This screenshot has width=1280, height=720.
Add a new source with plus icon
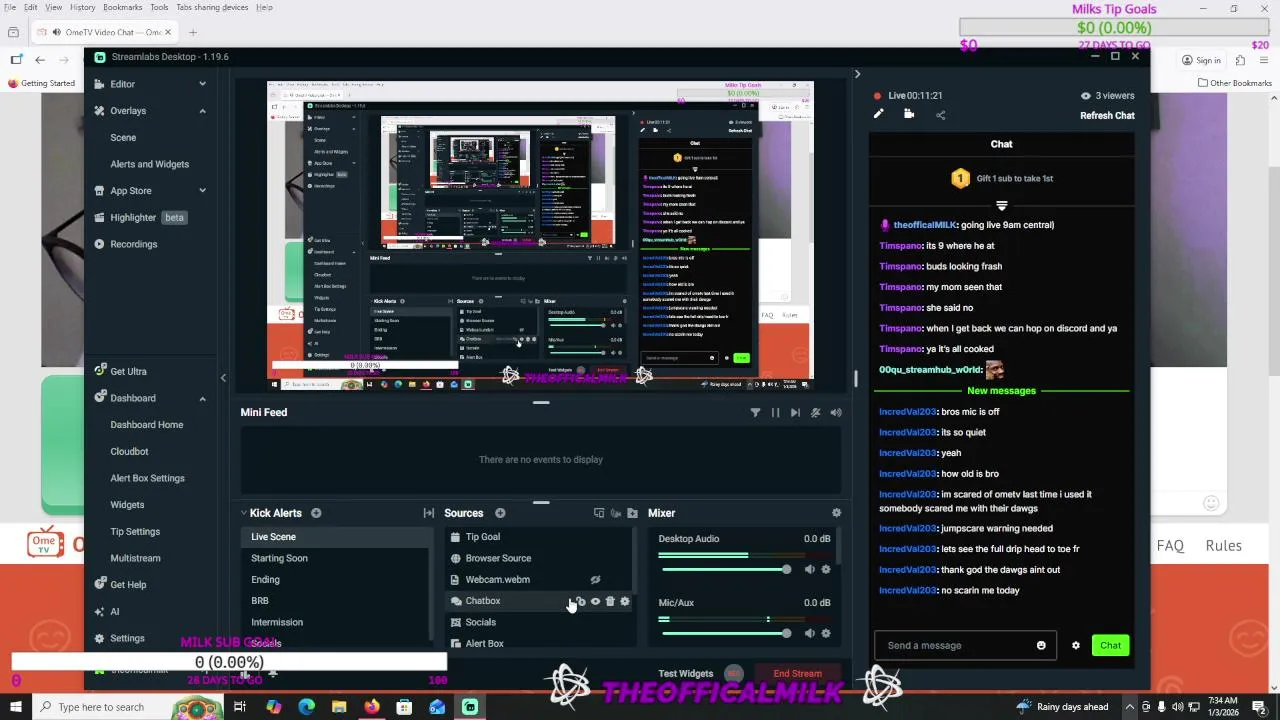pyautogui.click(x=500, y=513)
